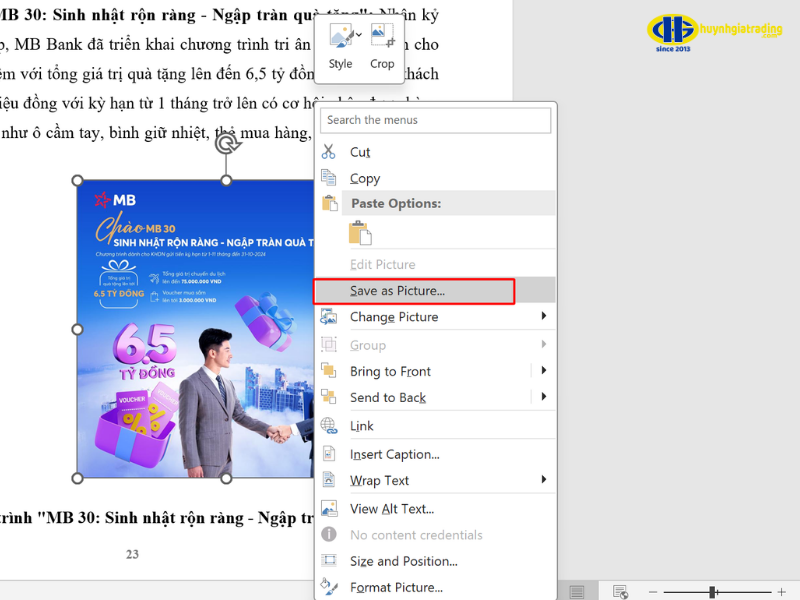
Task: Open the Style dropdown arrow
Action: click(x=359, y=35)
